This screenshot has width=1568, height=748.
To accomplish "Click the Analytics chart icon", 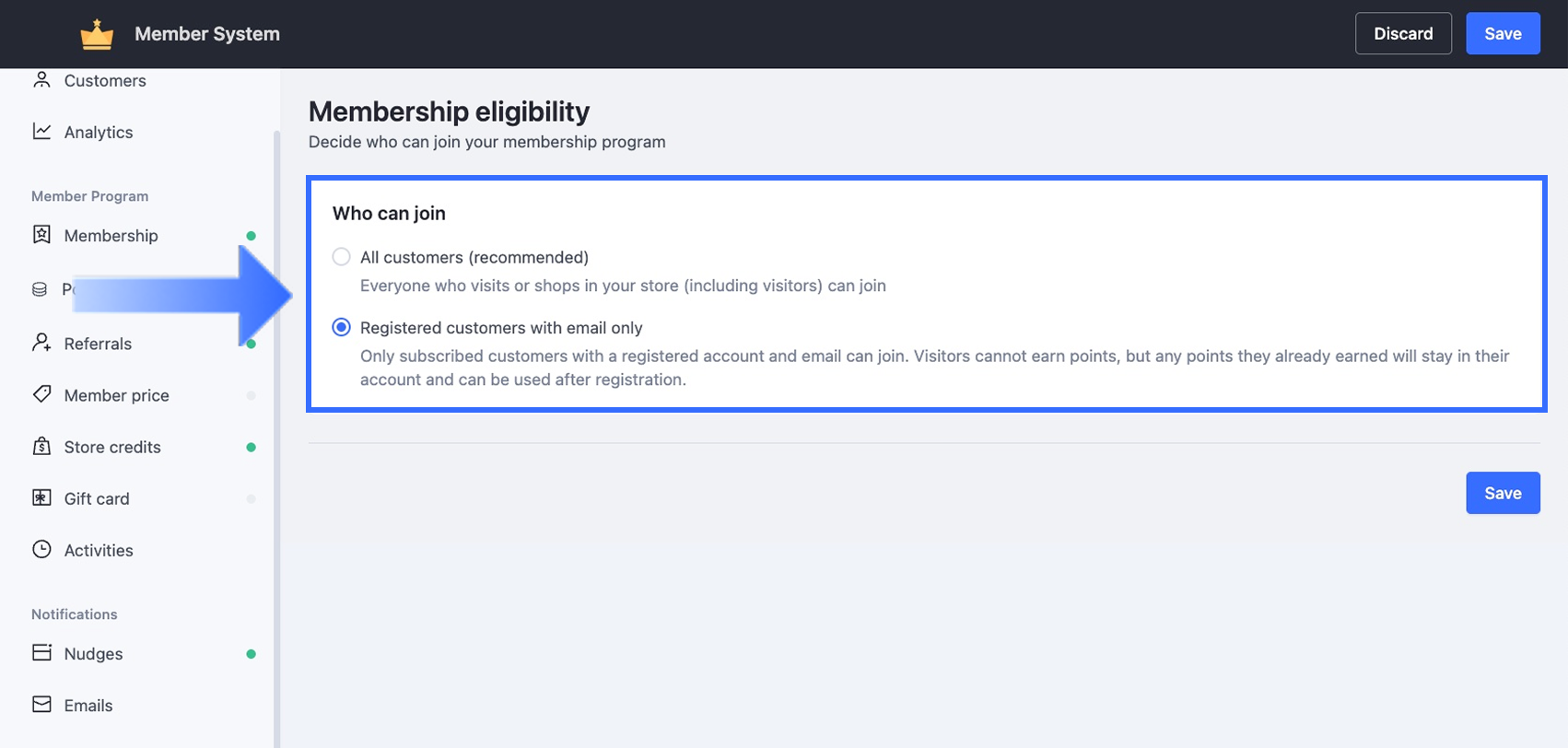I will point(41,132).
